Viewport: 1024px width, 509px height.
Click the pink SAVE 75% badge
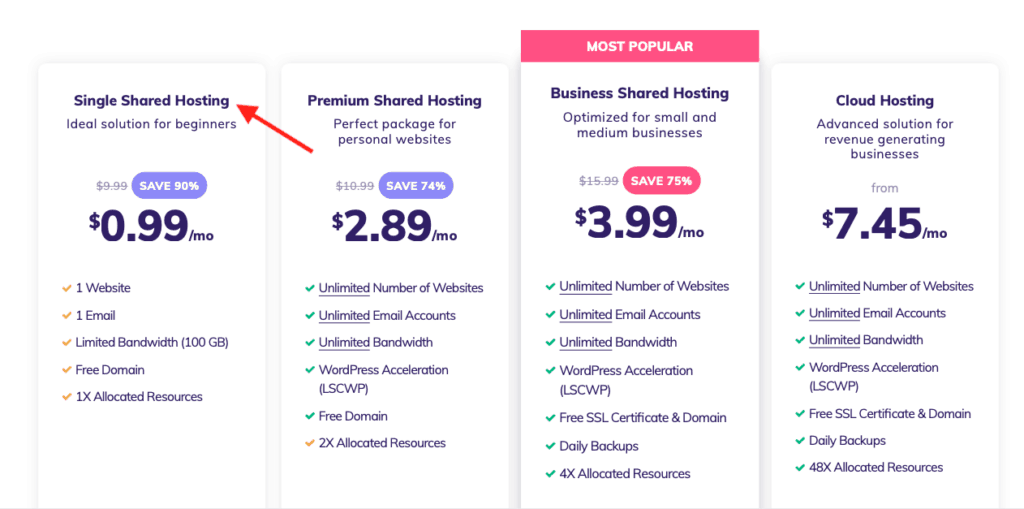[662, 181]
